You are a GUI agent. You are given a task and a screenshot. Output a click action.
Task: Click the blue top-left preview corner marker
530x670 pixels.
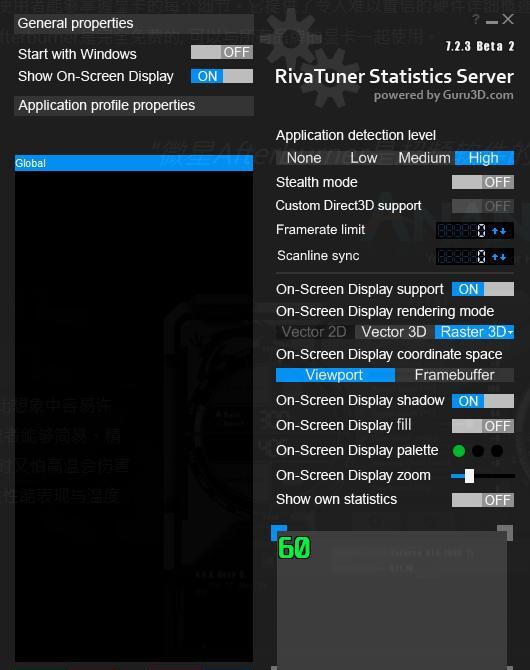pos(279,532)
